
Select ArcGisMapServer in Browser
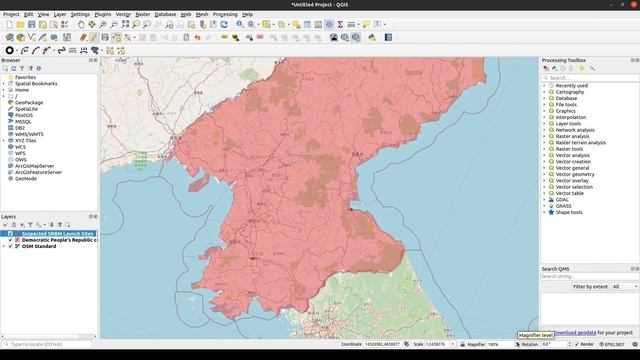coord(34,166)
